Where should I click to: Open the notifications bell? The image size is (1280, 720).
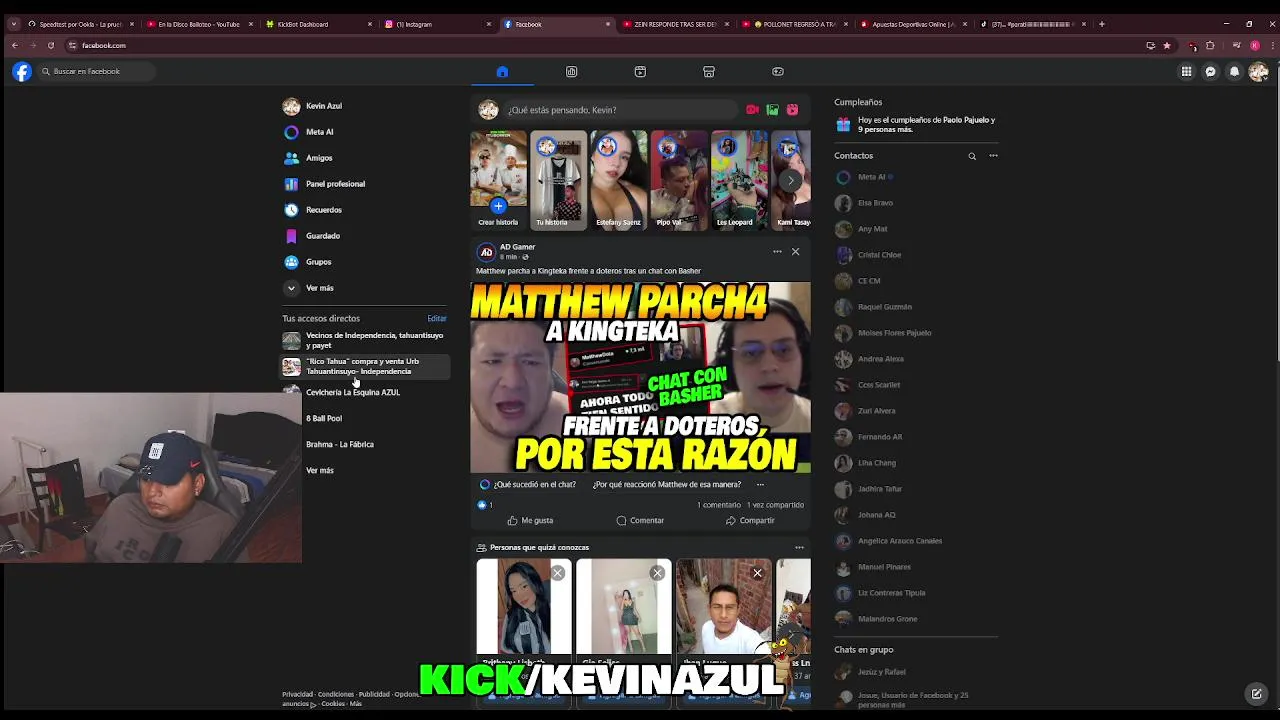[x=1234, y=71]
